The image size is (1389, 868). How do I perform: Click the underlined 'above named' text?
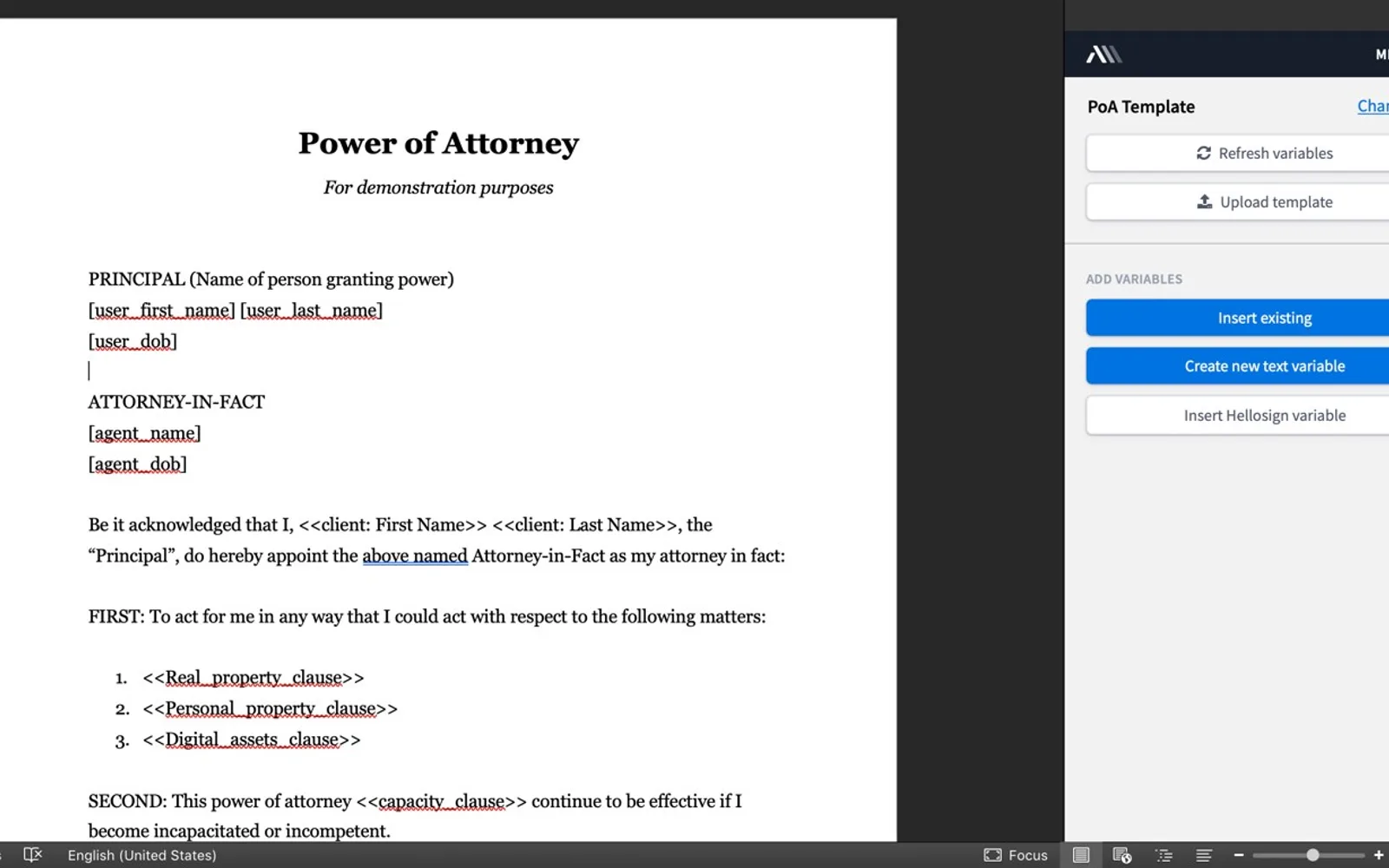pos(415,556)
